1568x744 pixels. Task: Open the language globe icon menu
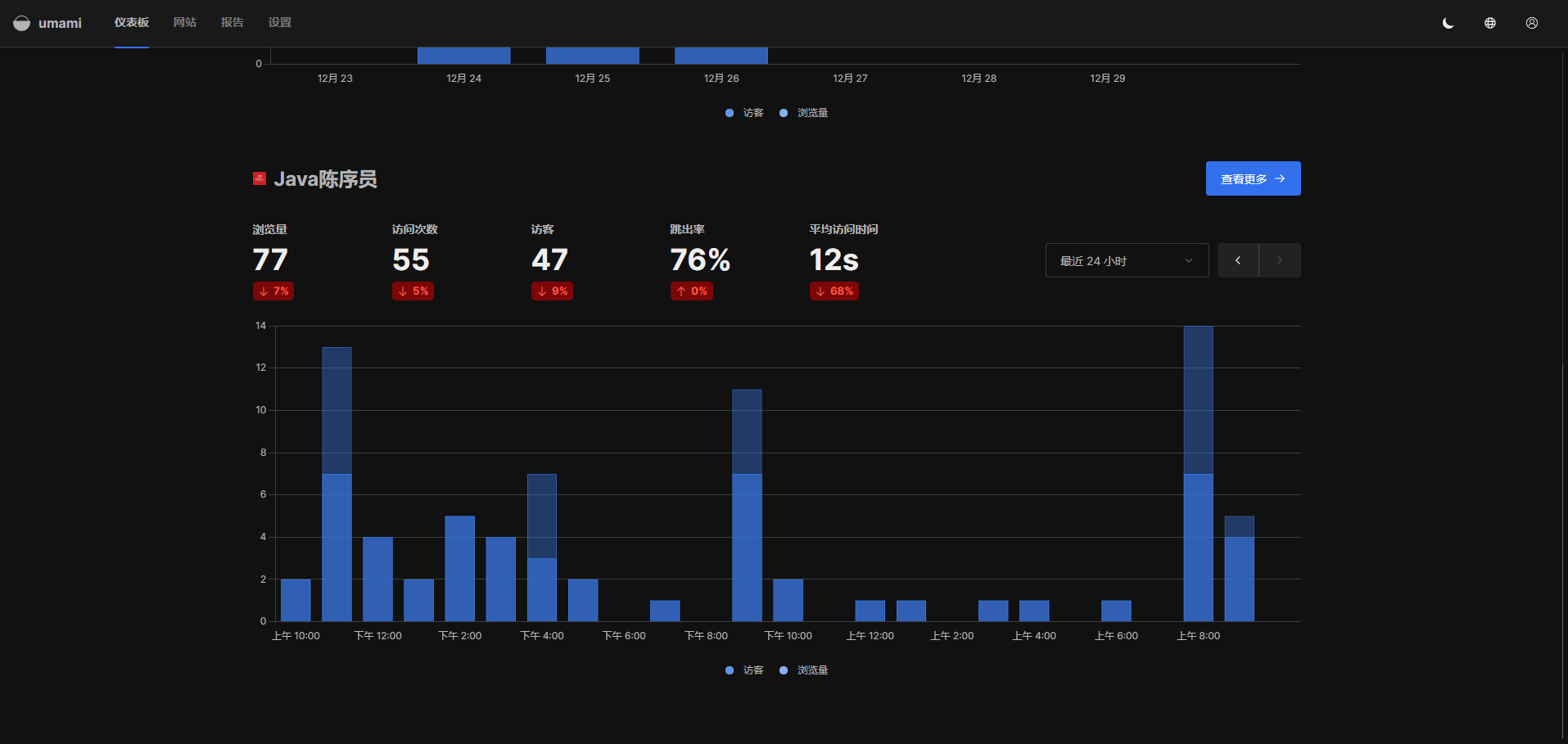pyautogui.click(x=1489, y=23)
